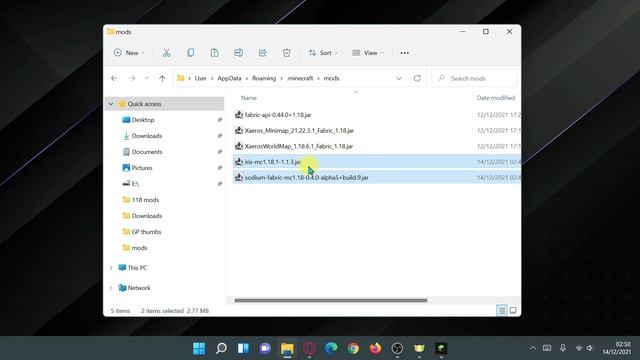Open the Windows Start menu

click(x=199, y=348)
